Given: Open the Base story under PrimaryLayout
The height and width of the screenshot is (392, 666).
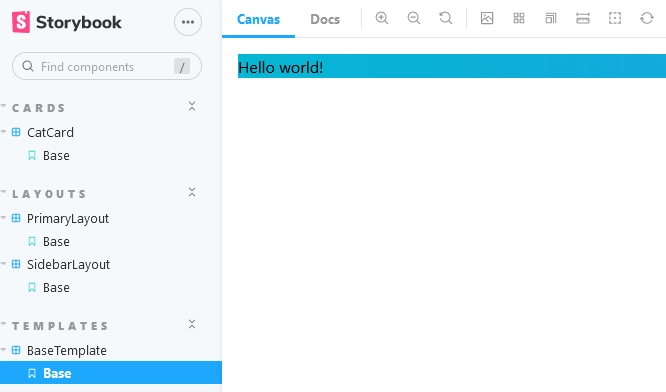Looking at the screenshot, I should (56, 242).
